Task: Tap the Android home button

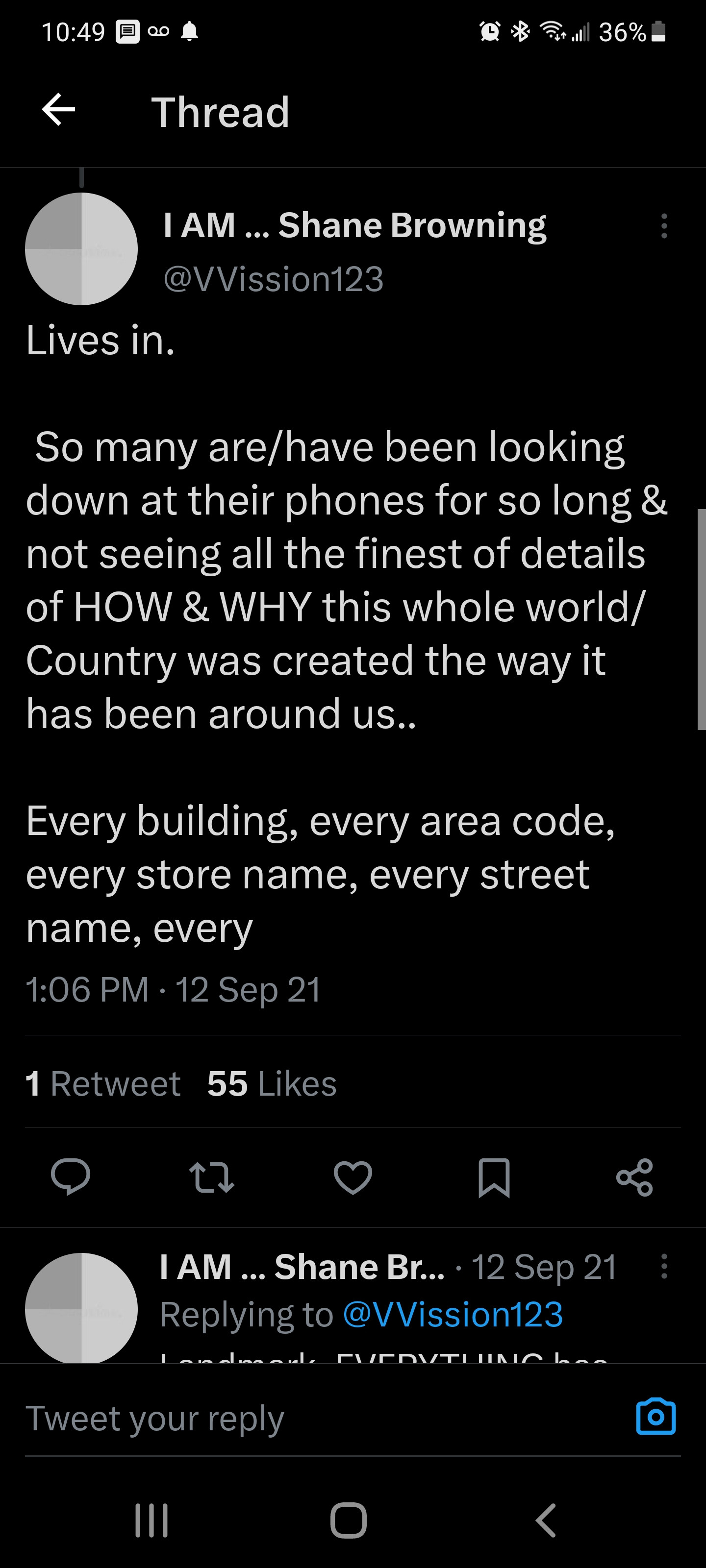Action: [349, 1520]
